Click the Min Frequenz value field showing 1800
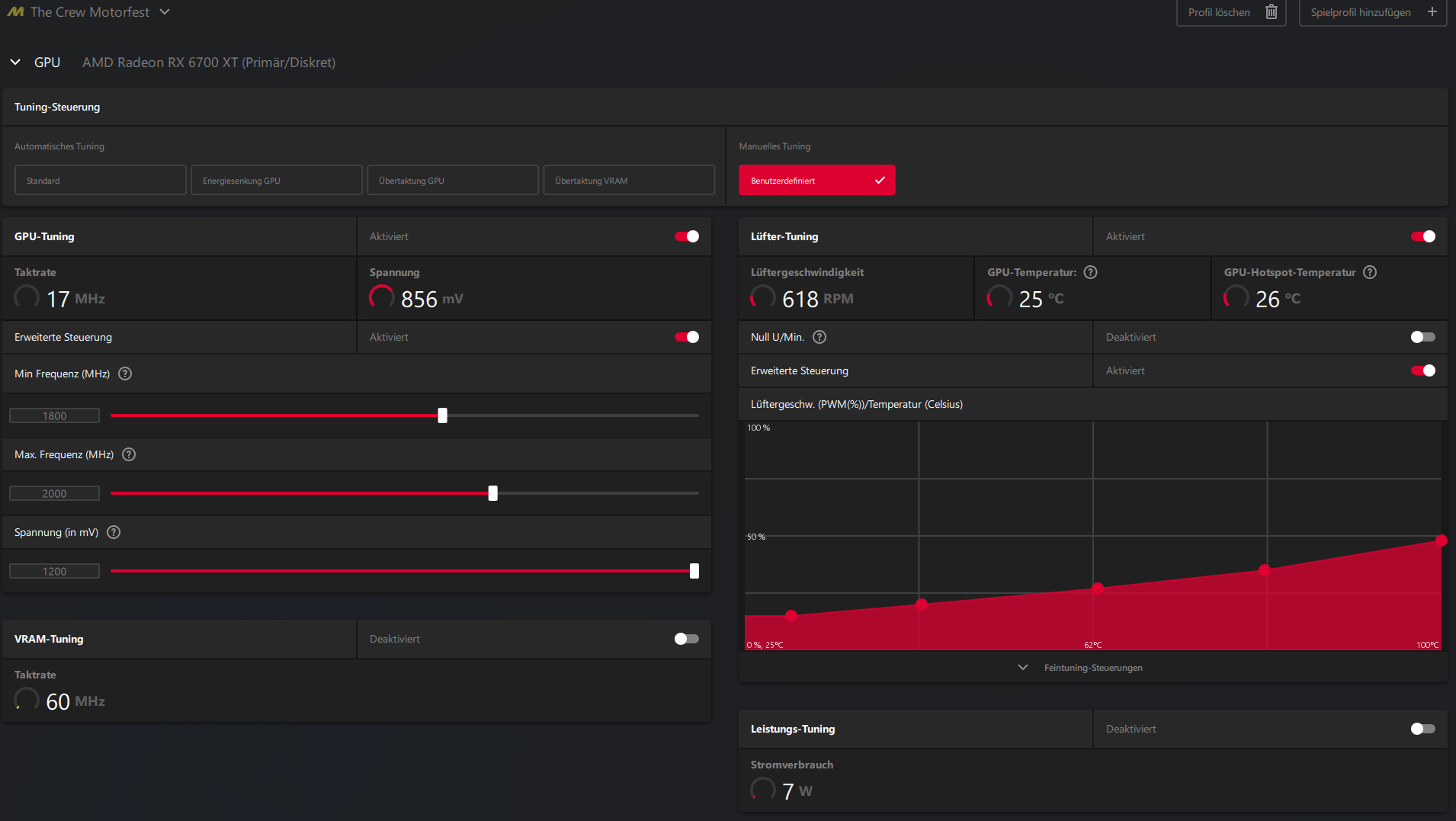 pos(54,415)
